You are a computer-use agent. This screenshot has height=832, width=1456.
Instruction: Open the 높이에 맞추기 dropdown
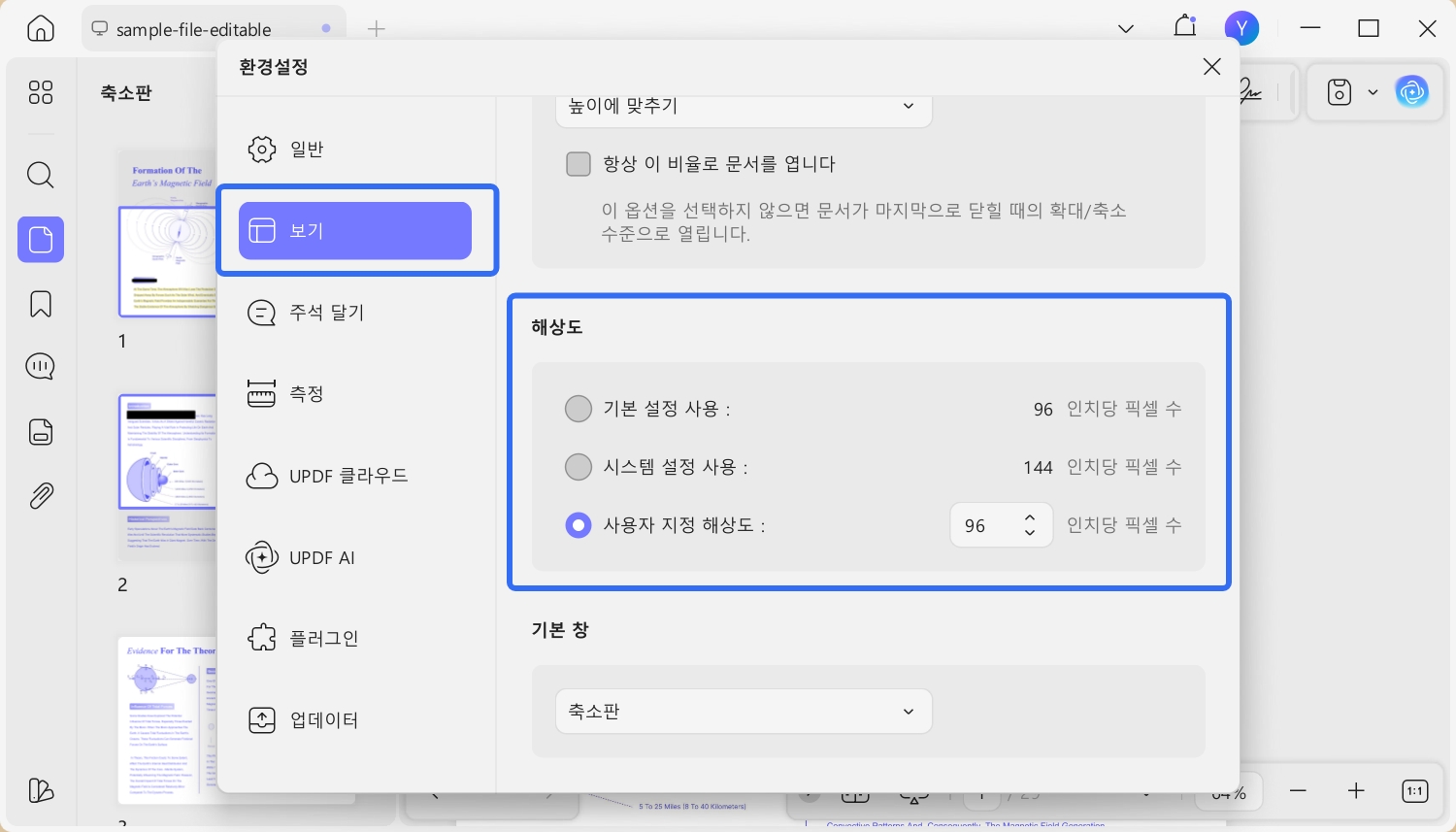[x=744, y=107]
